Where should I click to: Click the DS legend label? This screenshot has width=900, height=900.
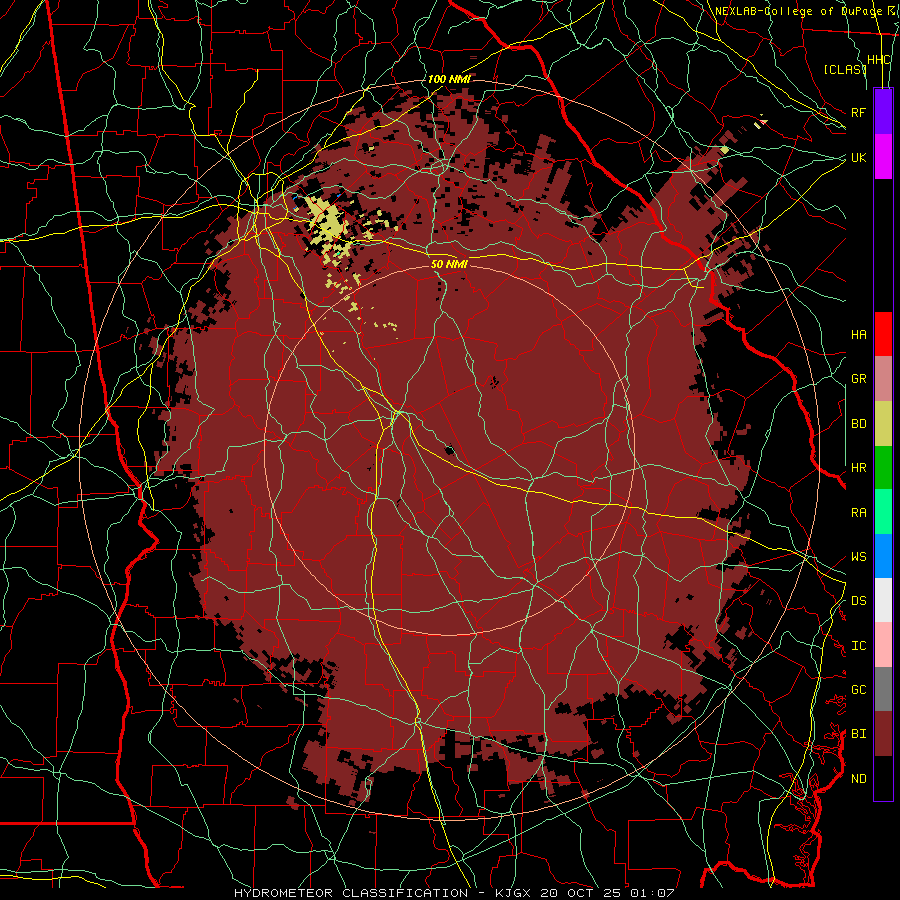(x=858, y=601)
